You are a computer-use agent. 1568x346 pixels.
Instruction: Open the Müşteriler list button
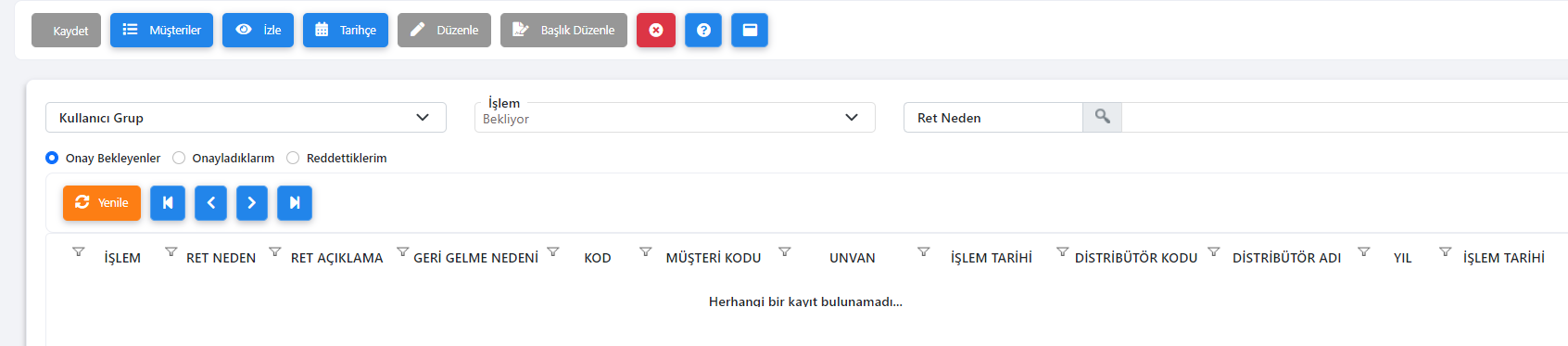(161, 30)
